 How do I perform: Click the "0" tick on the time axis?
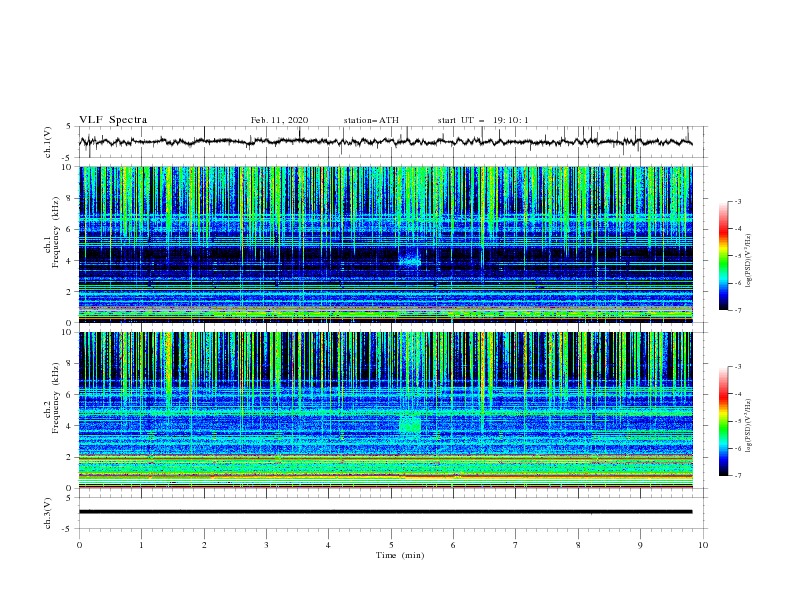click(x=79, y=545)
